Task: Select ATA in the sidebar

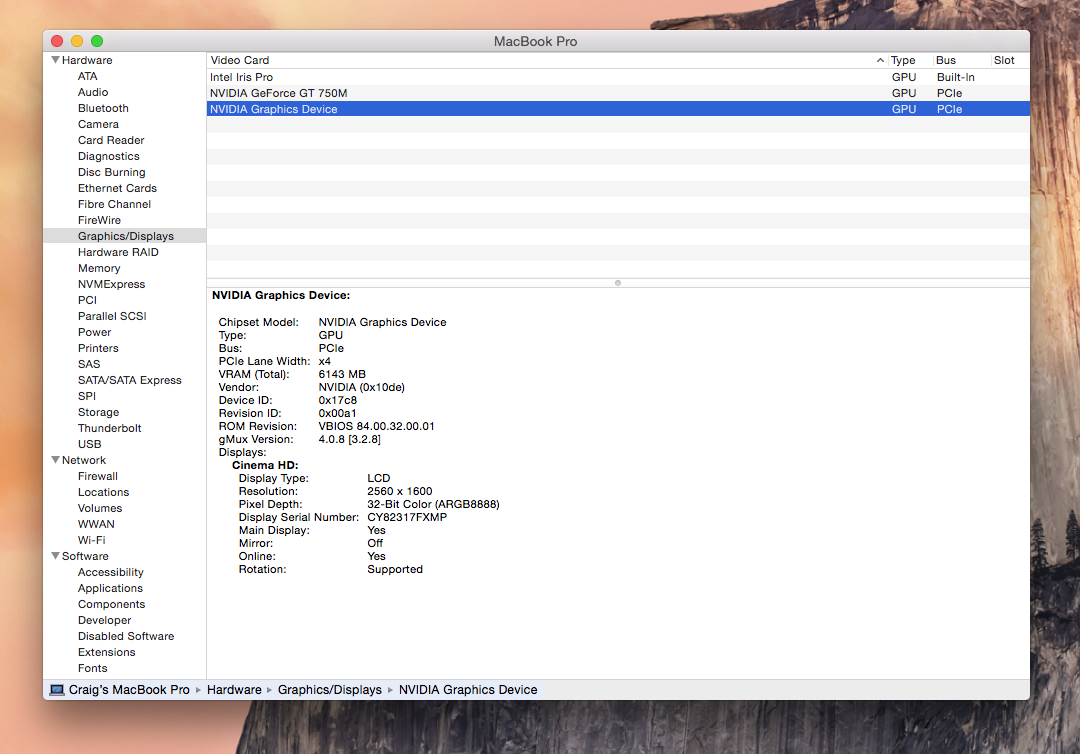Action: point(87,76)
